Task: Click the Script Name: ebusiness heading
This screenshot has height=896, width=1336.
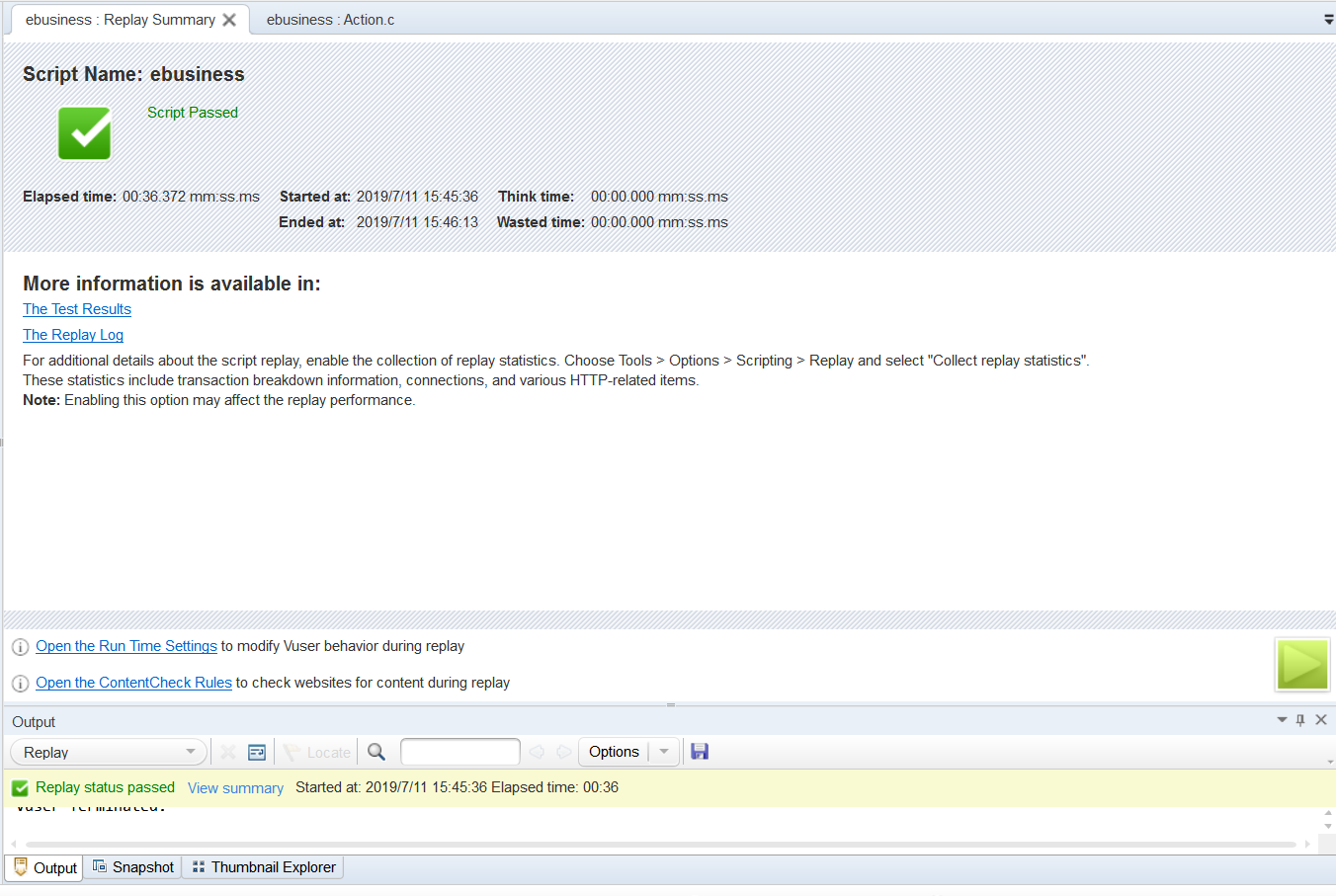Action: 133,74
